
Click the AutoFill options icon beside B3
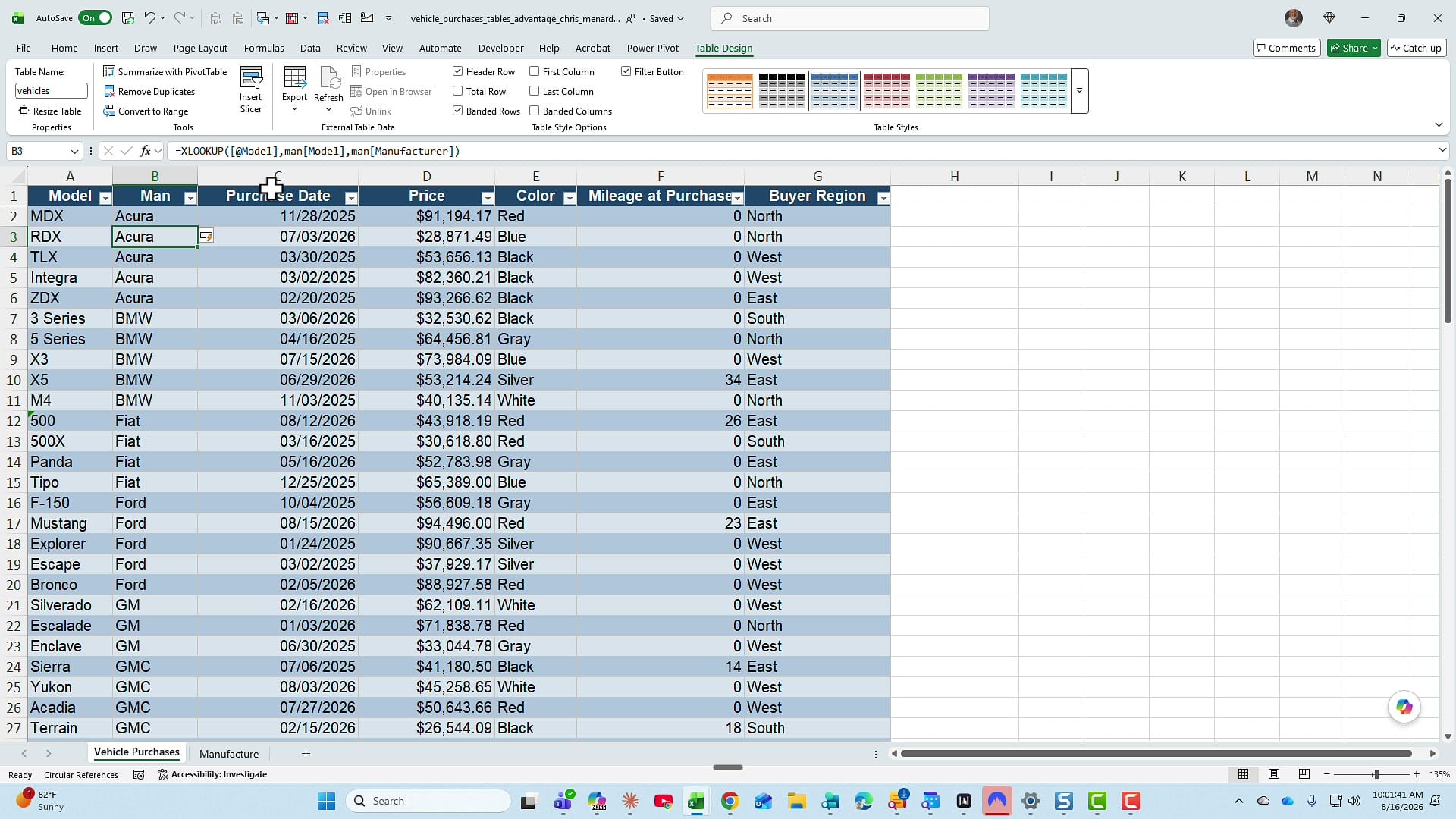tap(206, 237)
